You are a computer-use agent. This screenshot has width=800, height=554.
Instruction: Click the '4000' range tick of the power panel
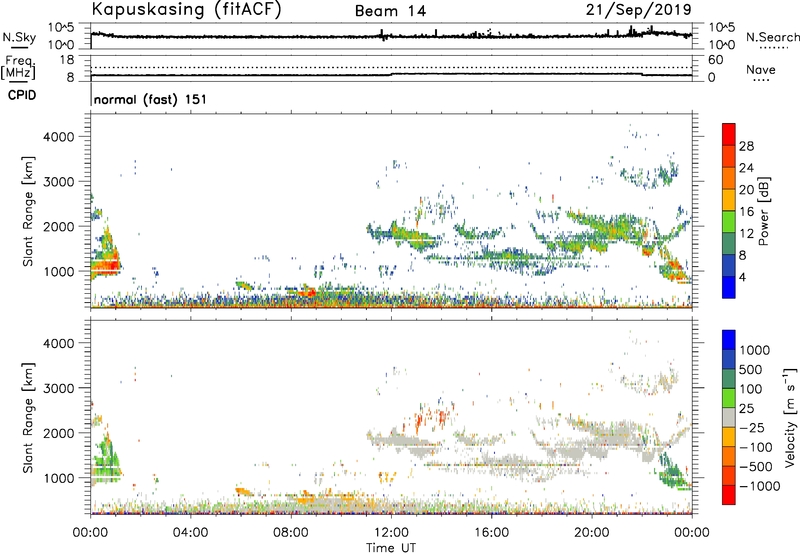point(58,137)
